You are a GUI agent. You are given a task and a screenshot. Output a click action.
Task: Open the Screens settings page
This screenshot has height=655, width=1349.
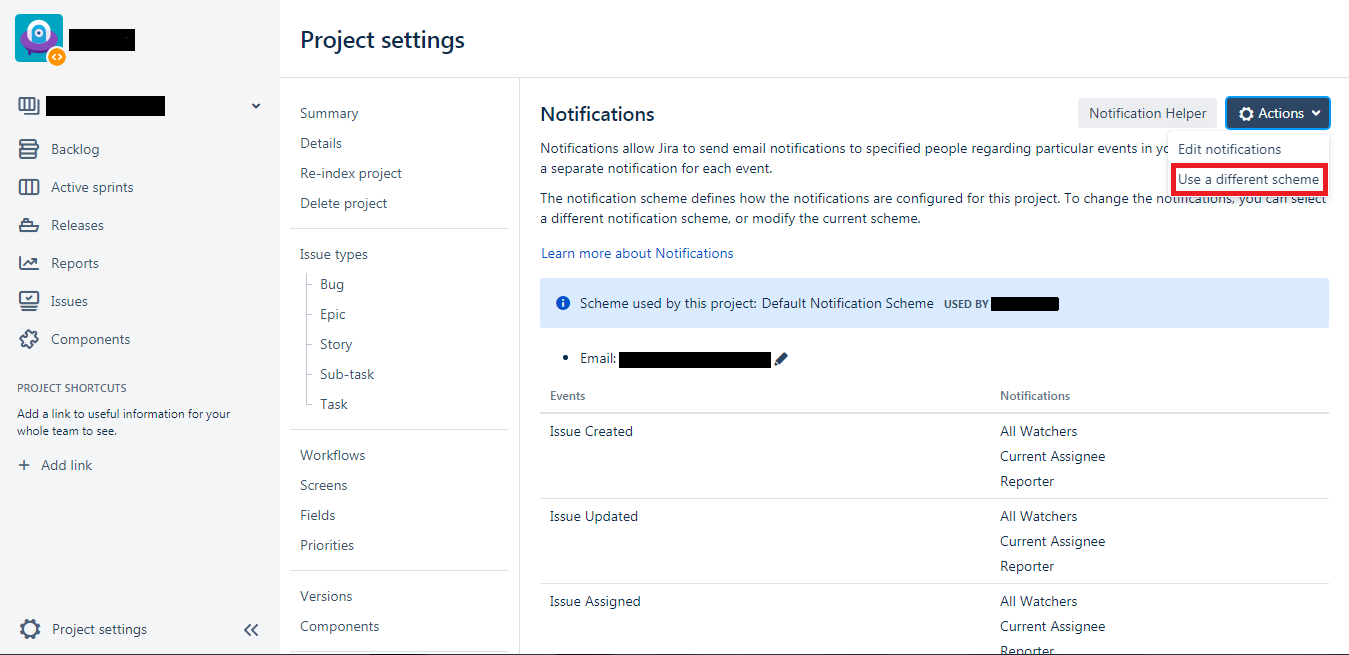(x=323, y=485)
